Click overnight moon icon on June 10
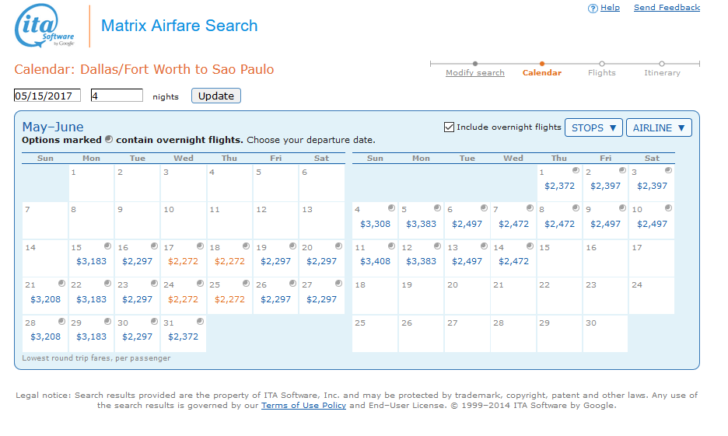Image resolution: width=728 pixels, height=436 pixels. click(668, 208)
